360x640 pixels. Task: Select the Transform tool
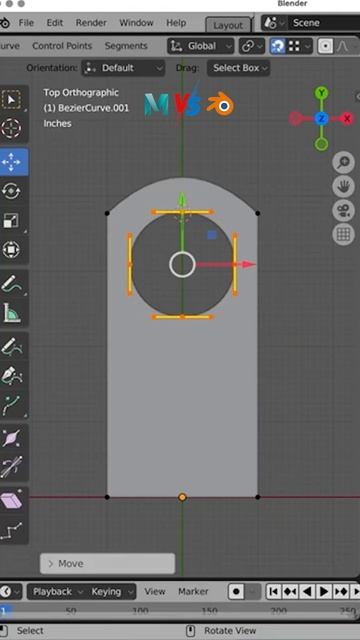[11, 249]
